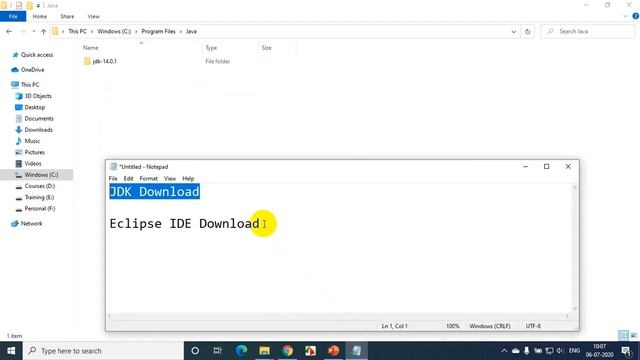Sort files by the Name column
The image size is (640, 360).
coord(91,48)
